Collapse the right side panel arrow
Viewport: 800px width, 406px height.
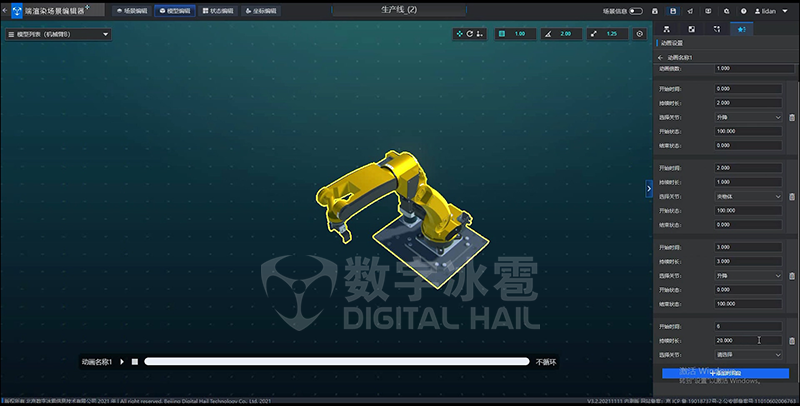coord(649,189)
